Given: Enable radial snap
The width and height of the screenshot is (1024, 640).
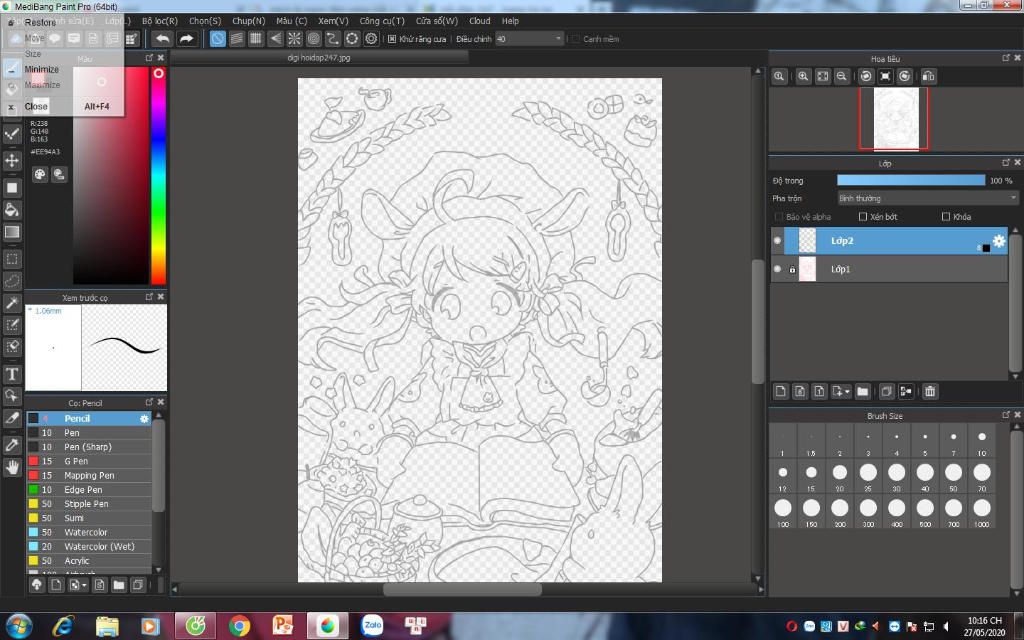Looking at the screenshot, I should click(x=295, y=39).
